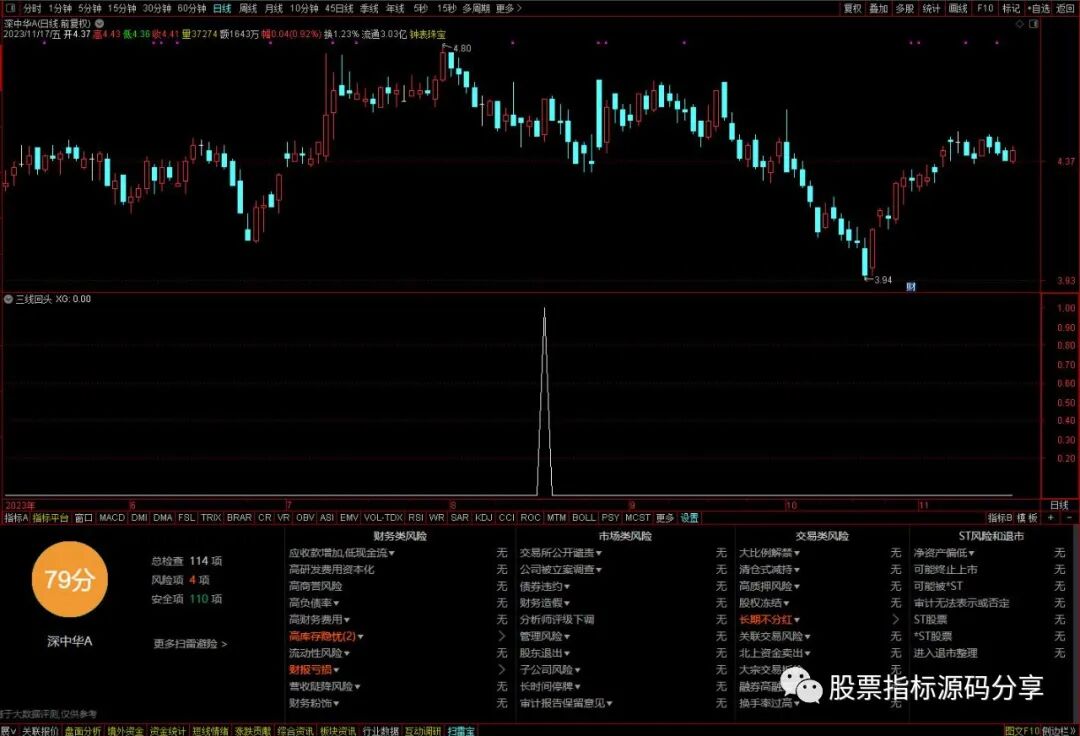This screenshot has width=1080, height=736.
Task: Click 指标B at indicator bar right
Action: (x=999, y=518)
